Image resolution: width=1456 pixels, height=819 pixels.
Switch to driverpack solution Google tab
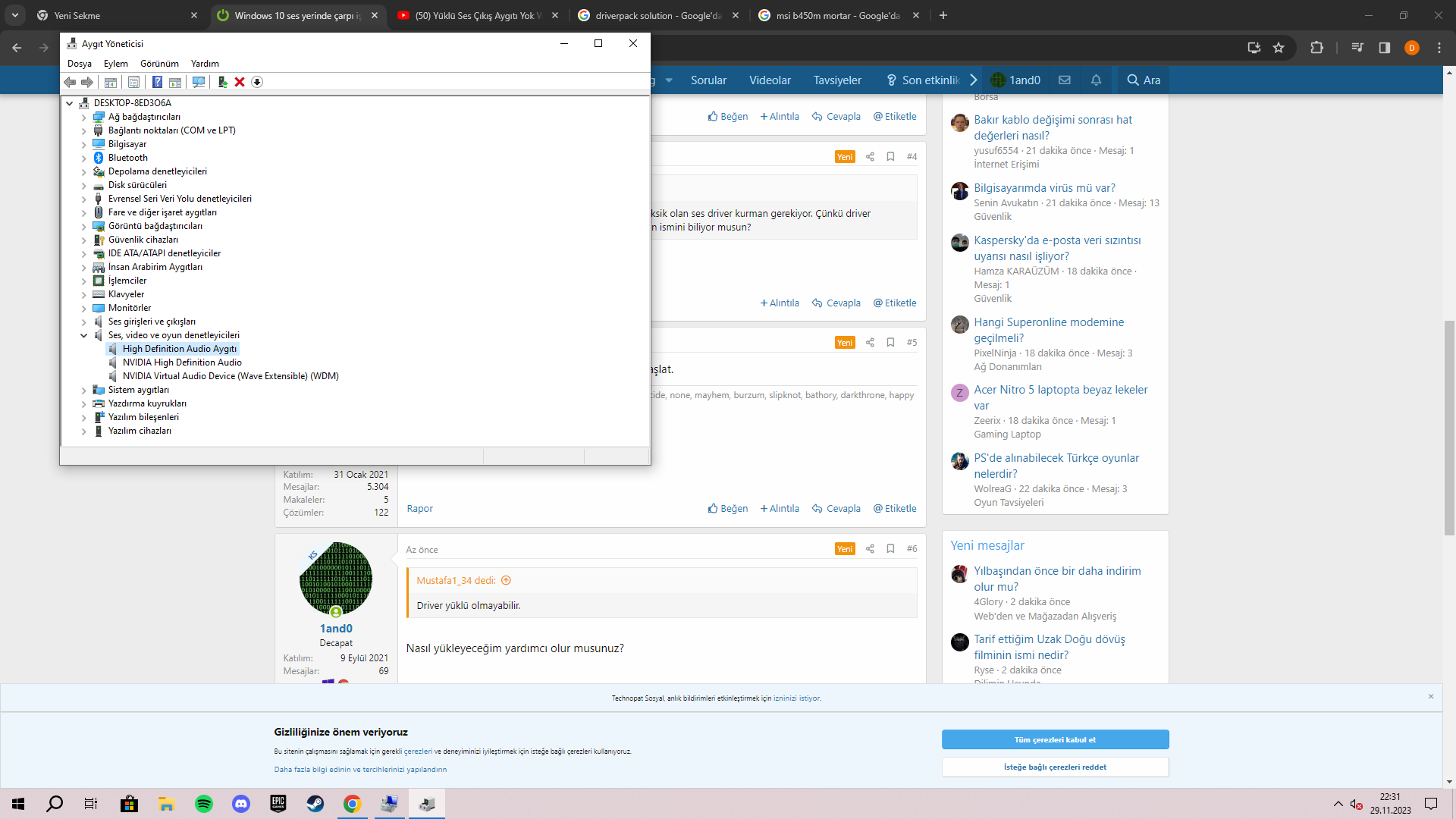[657, 15]
